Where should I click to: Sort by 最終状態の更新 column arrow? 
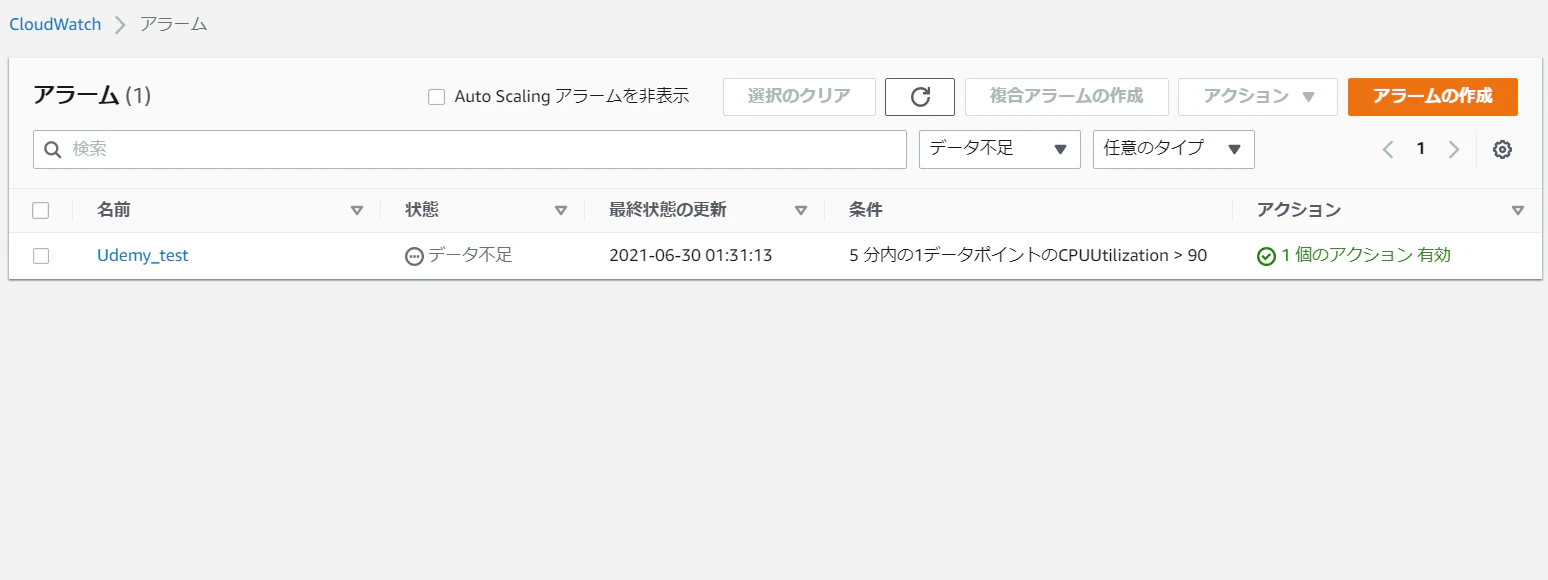(801, 211)
